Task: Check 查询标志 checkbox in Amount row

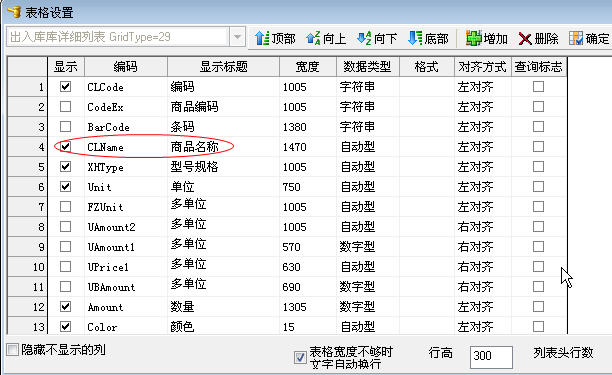Action: click(x=538, y=307)
